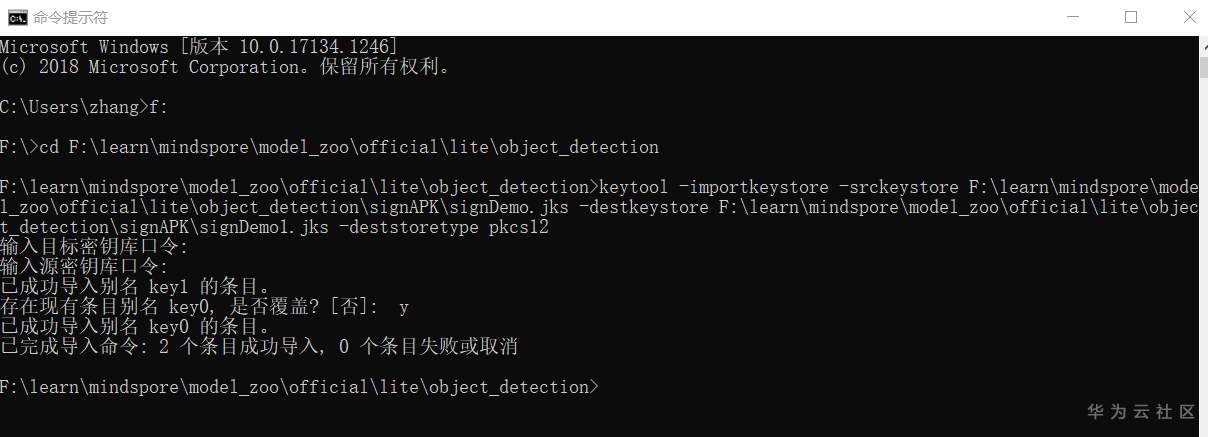The width and height of the screenshot is (1208, 437).
Task: Minimize the Command Prompt window
Action: point(1075,17)
